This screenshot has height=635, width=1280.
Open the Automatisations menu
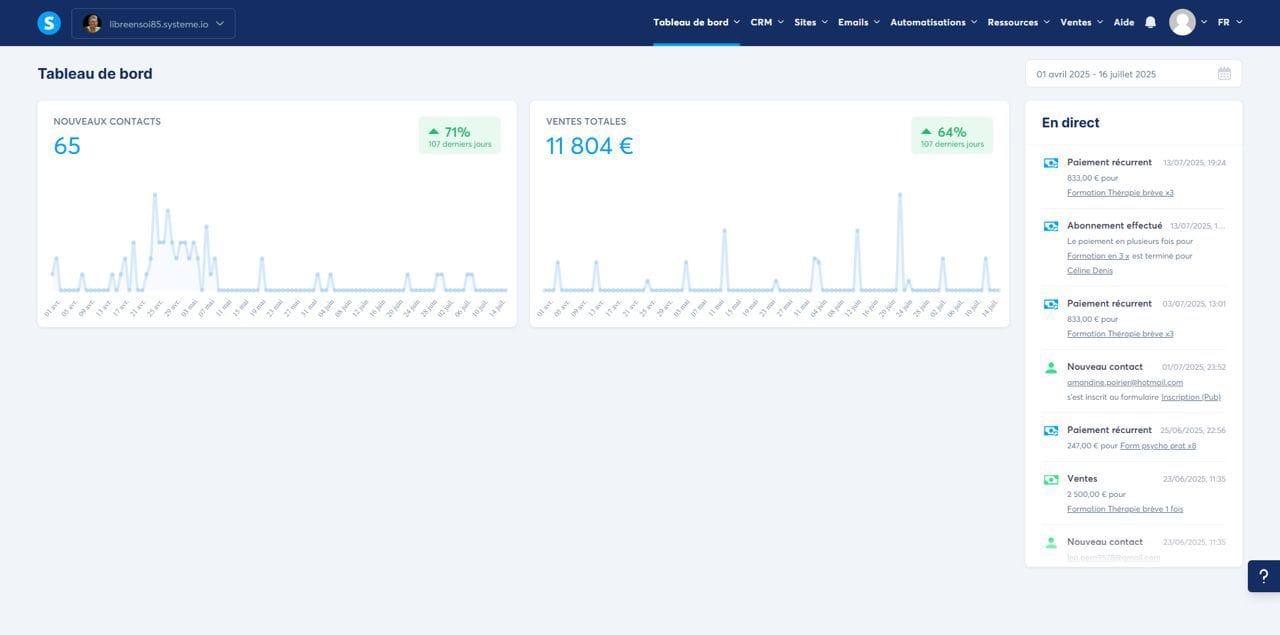934,22
